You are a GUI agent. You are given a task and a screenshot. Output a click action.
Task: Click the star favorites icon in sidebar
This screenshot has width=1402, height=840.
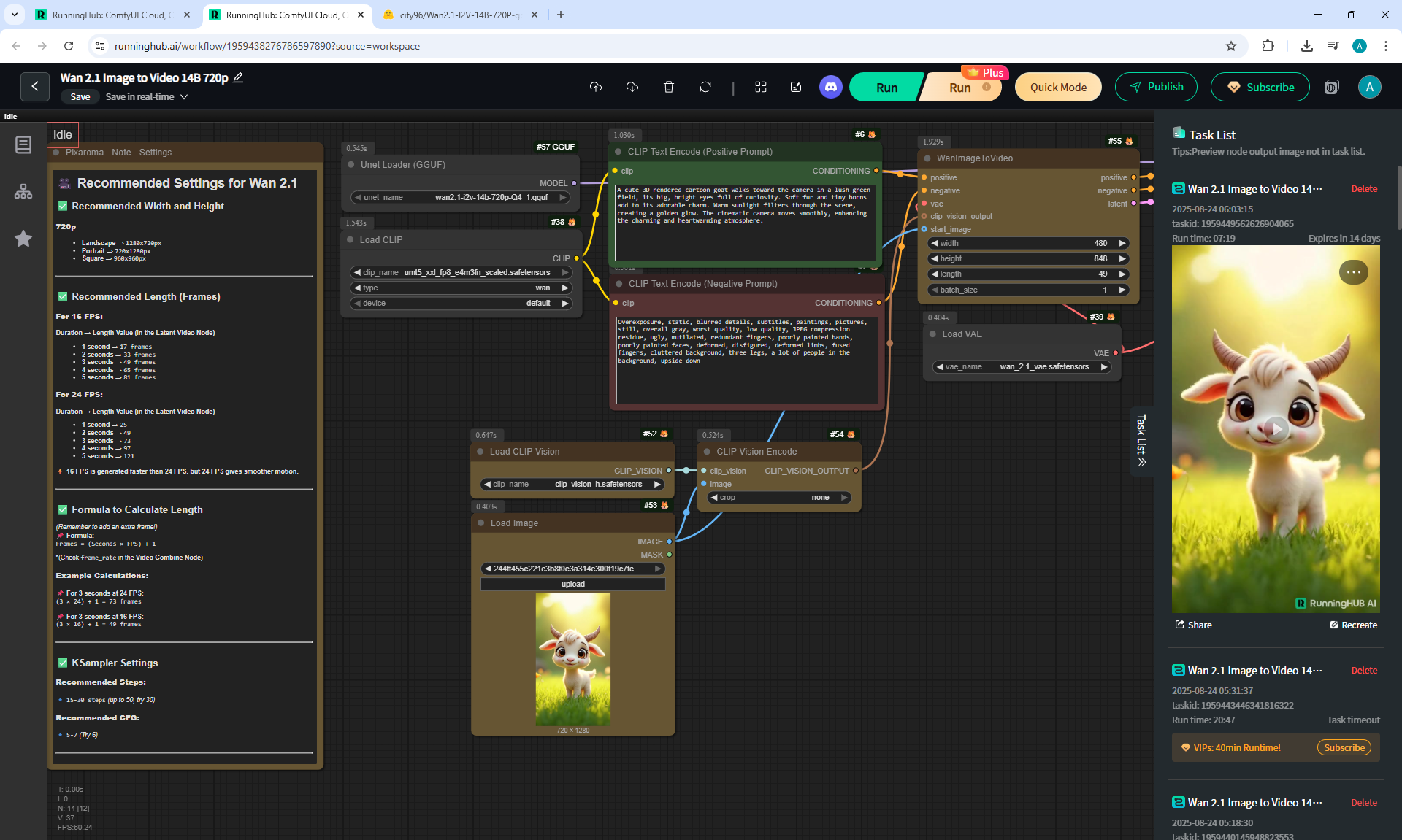point(23,238)
